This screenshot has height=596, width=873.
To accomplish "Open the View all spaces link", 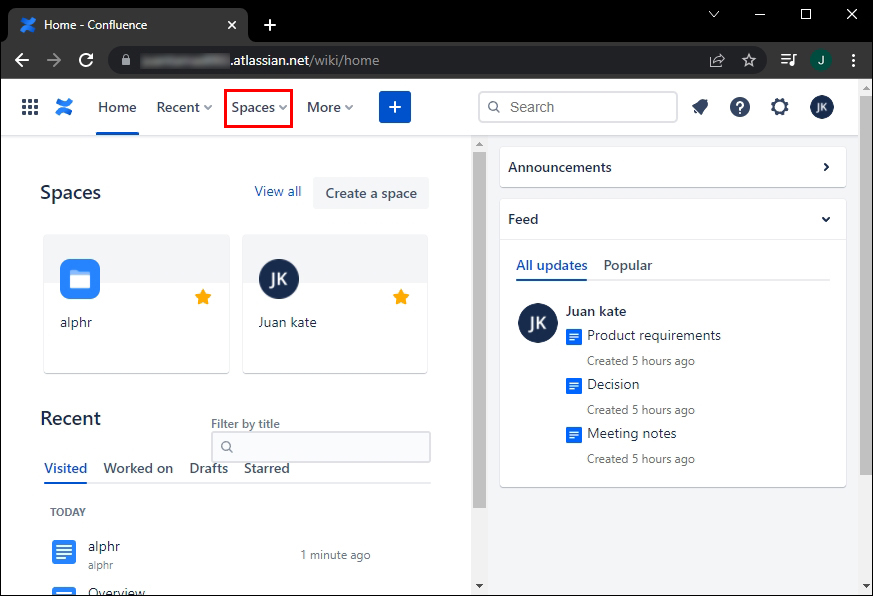I will (x=277, y=191).
